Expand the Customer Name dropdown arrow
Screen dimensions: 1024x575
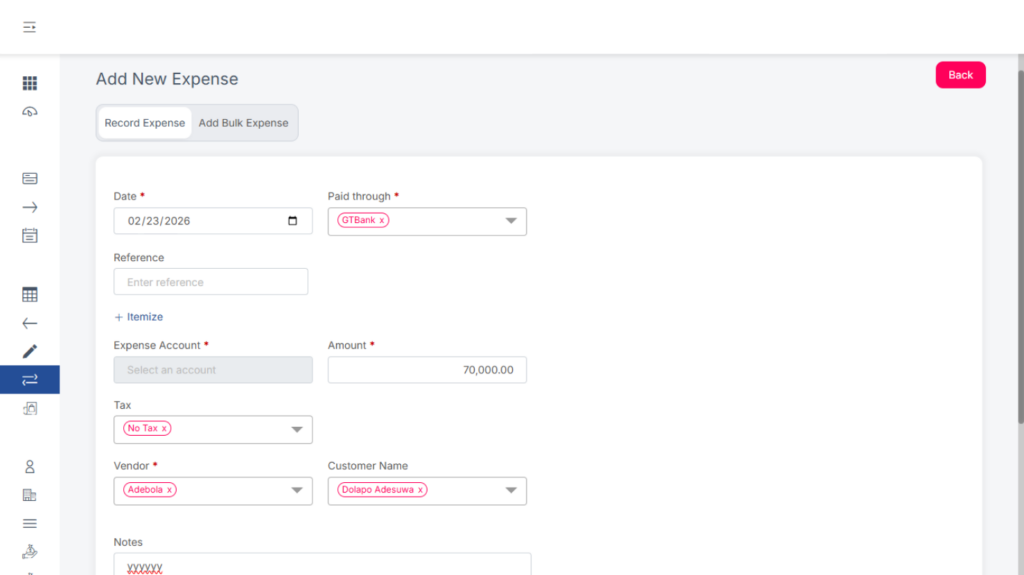coord(510,490)
